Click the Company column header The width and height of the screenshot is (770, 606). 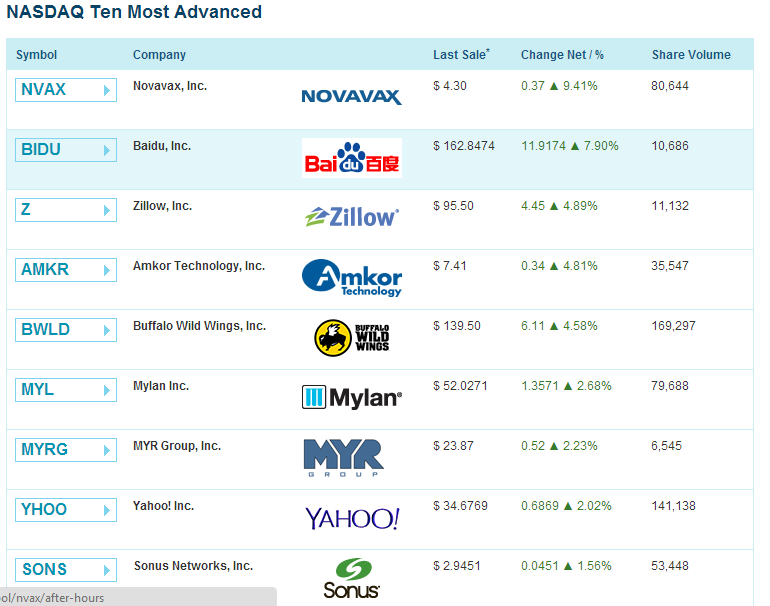[159, 55]
